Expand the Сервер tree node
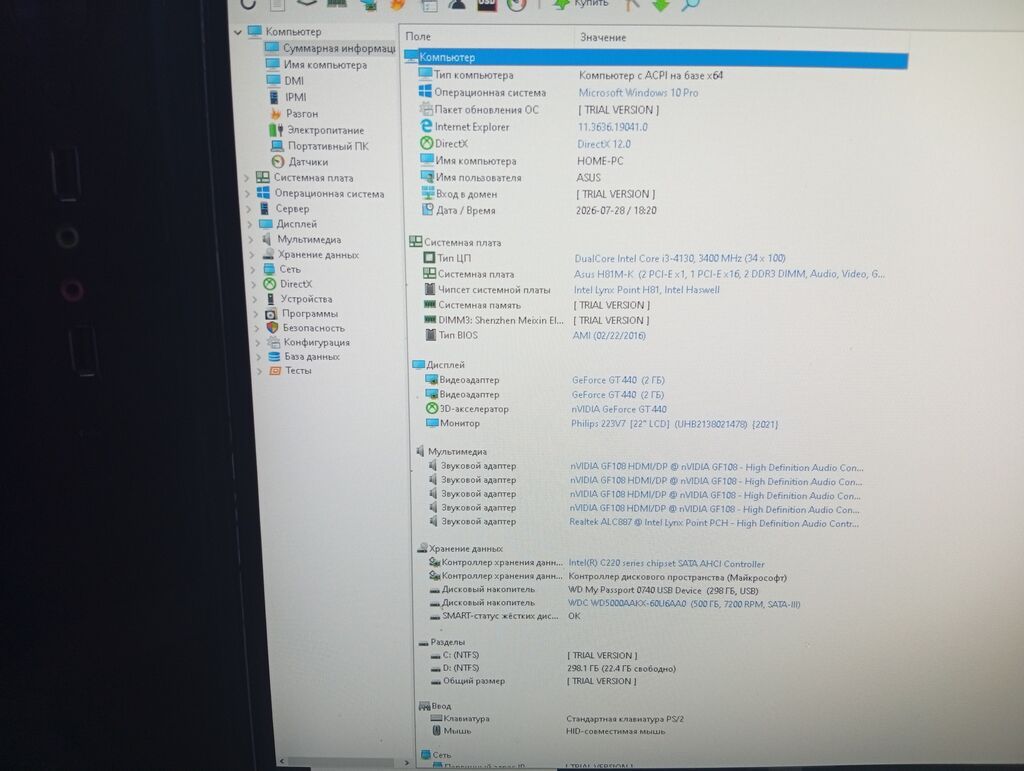This screenshot has width=1024, height=771. [249, 209]
